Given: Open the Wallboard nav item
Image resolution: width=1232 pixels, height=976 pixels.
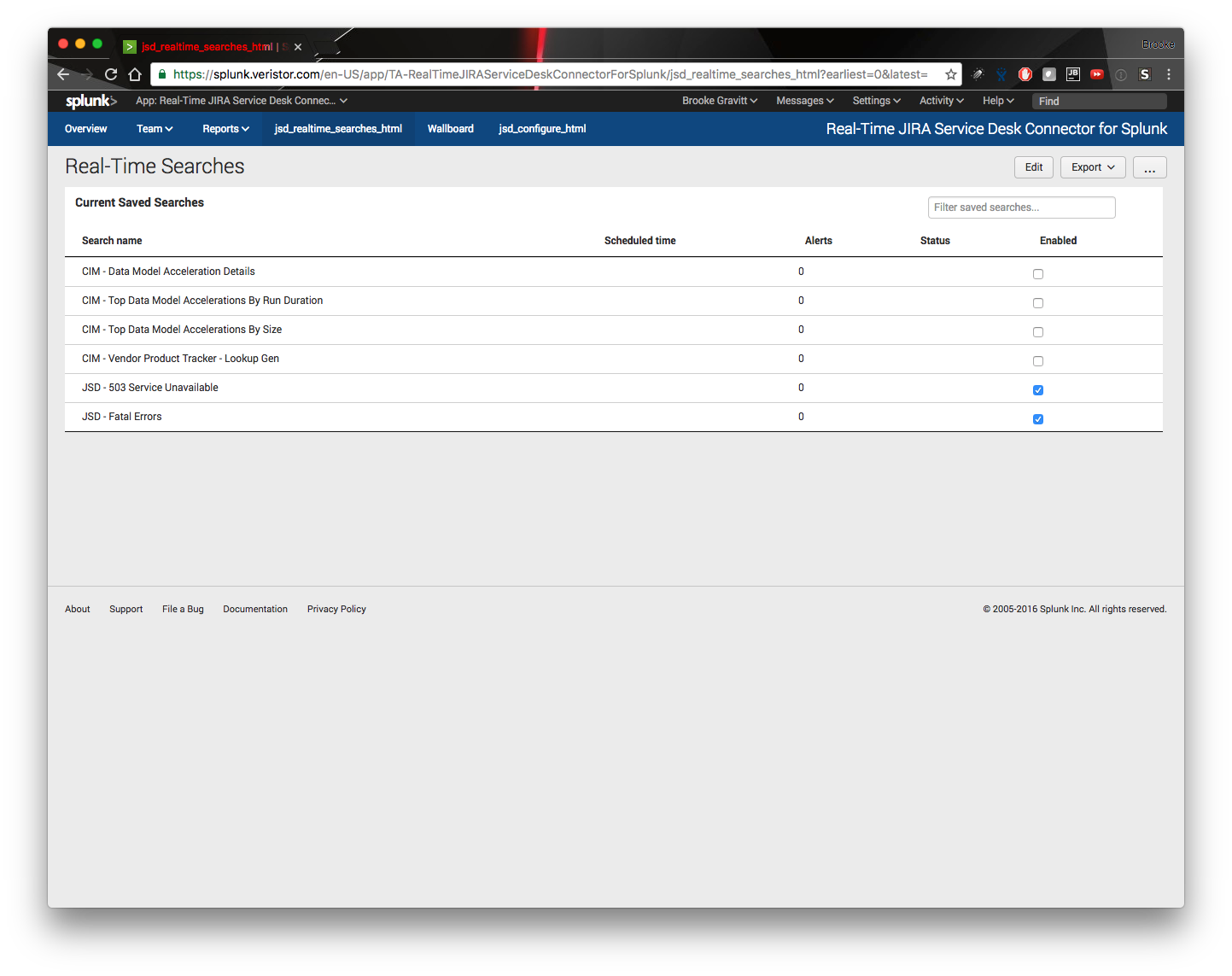Looking at the screenshot, I should (451, 129).
